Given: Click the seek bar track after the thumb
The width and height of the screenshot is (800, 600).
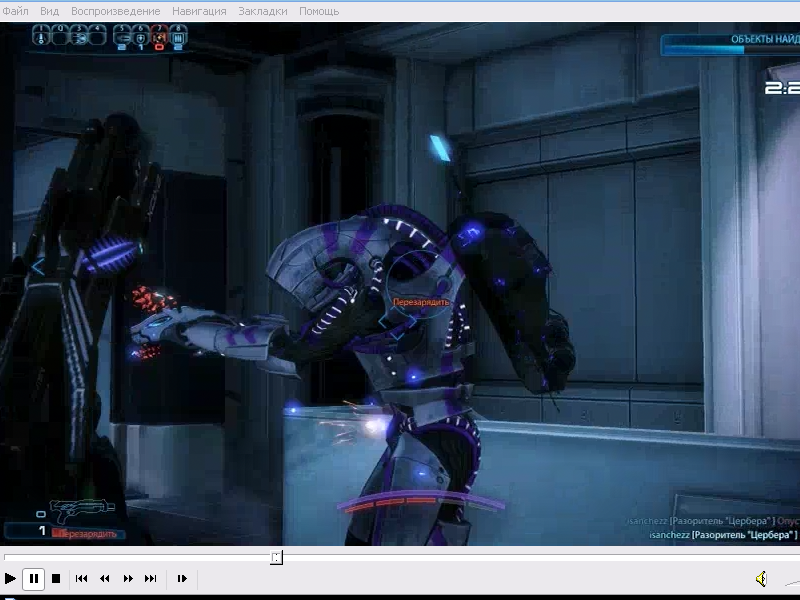Looking at the screenshot, I should click(541, 557).
